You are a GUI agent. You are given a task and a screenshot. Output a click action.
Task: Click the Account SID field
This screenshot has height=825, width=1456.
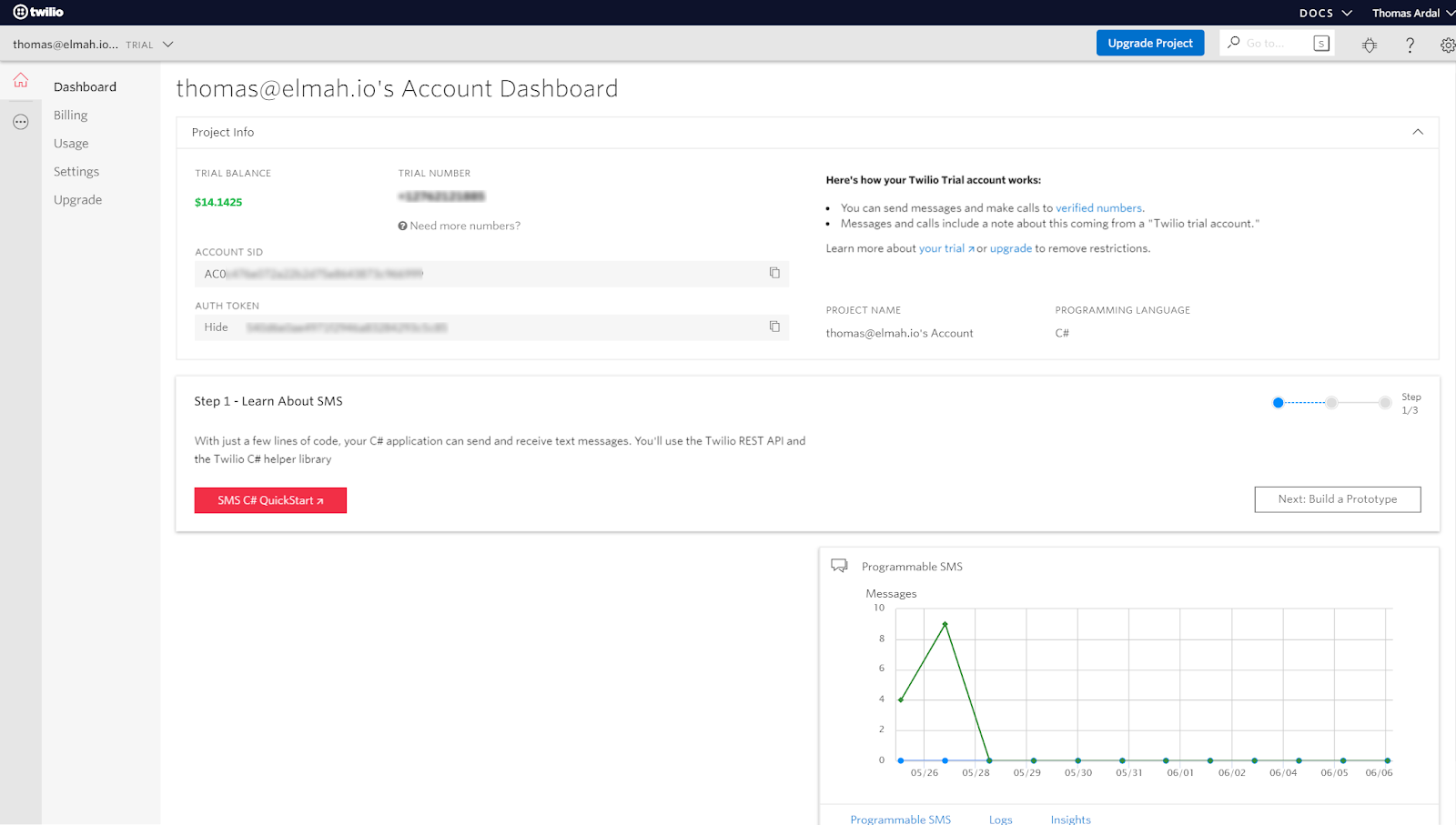[x=491, y=274]
